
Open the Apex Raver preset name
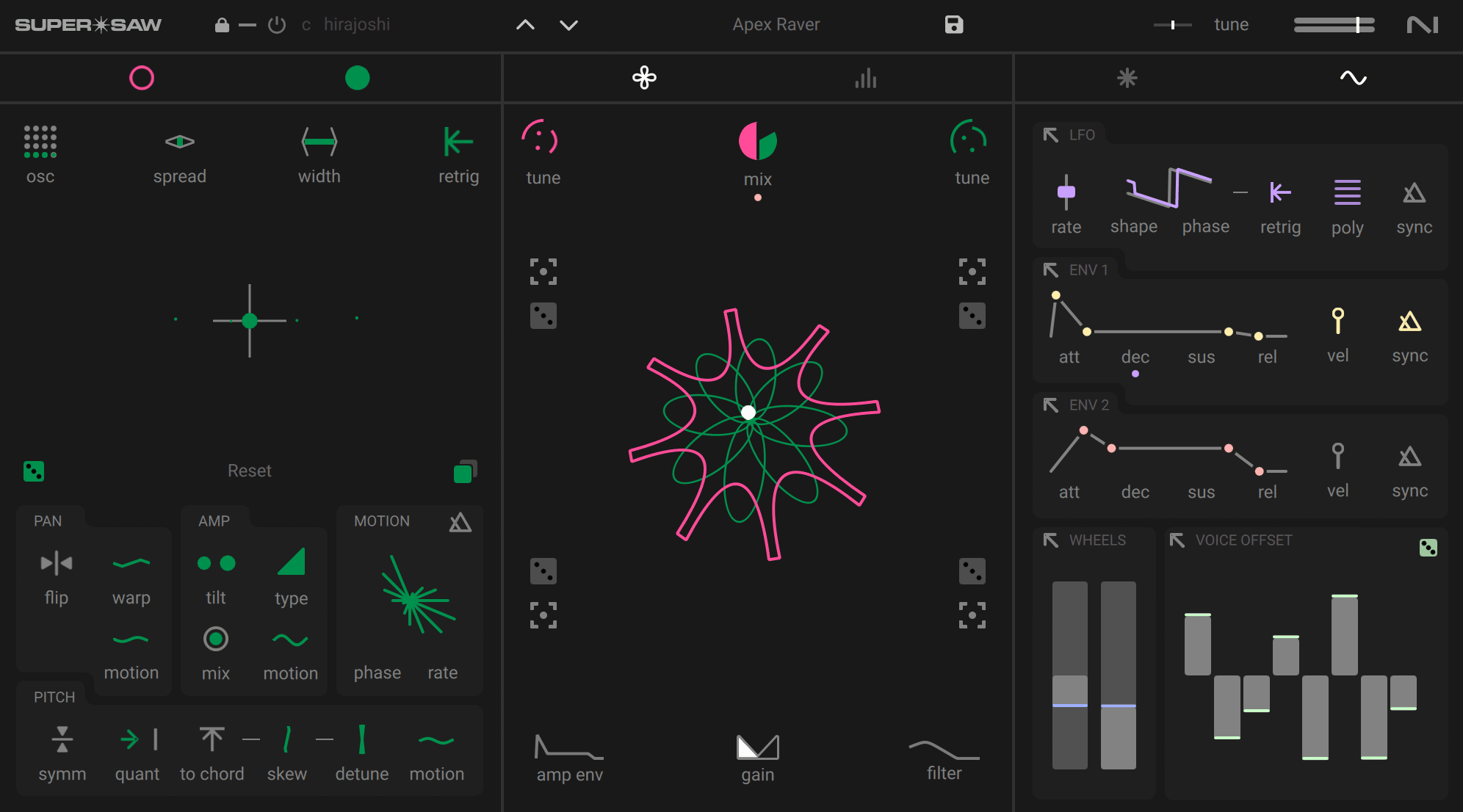click(x=776, y=25)
